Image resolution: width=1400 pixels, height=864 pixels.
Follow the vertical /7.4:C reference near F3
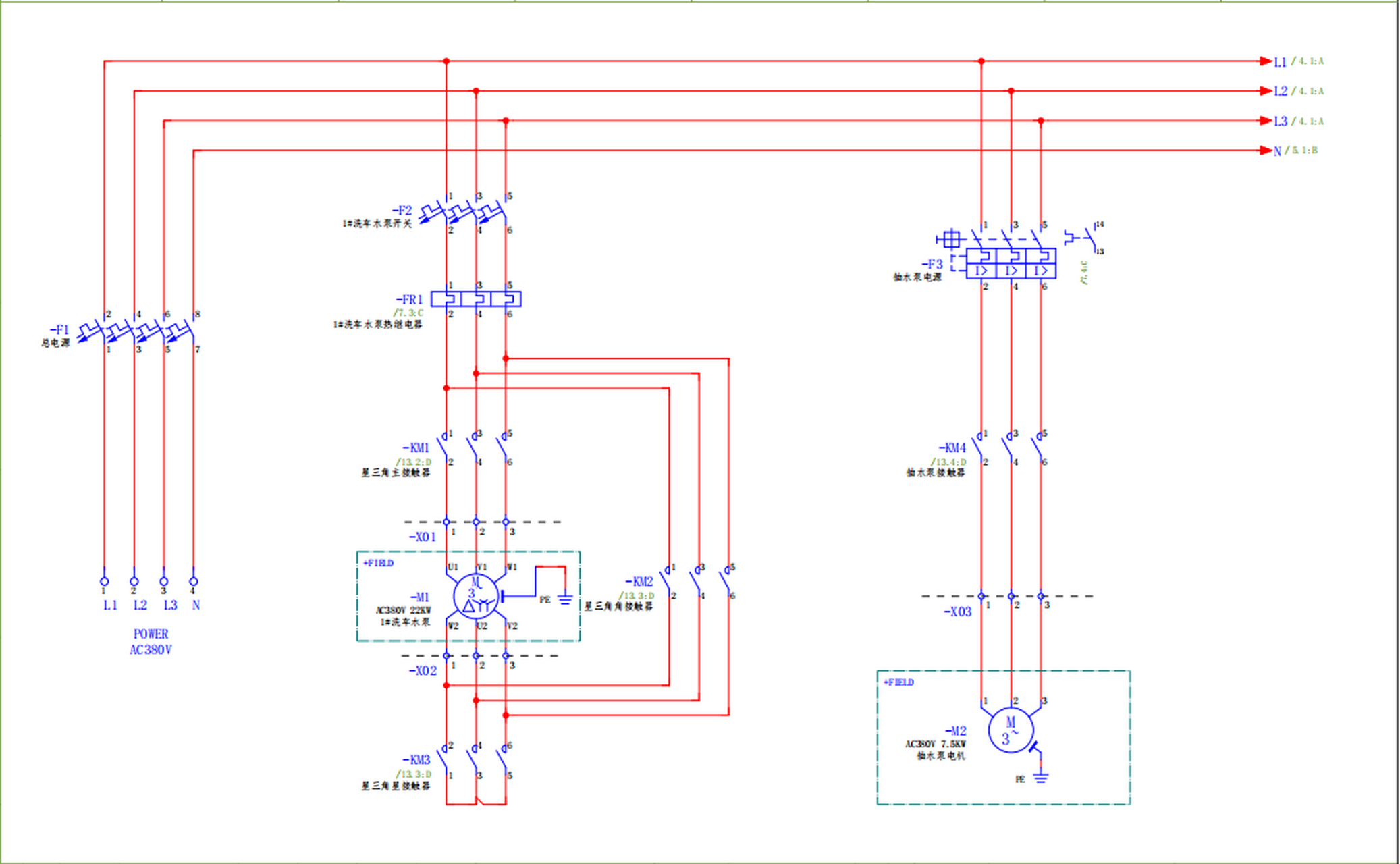(x=1084, y=273)
